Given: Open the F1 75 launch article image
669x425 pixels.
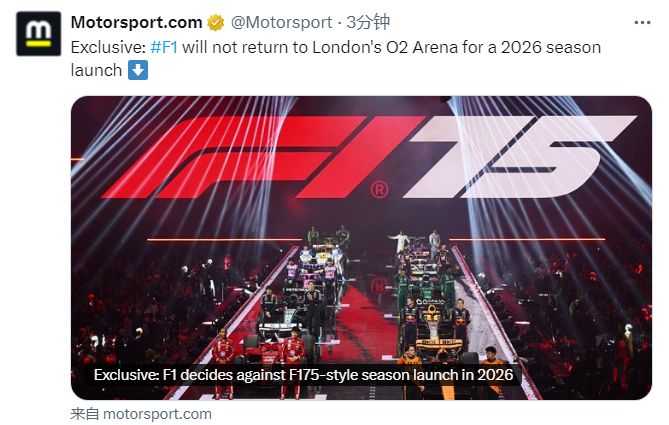Looking at the screenshot, I should pos(361,247).
